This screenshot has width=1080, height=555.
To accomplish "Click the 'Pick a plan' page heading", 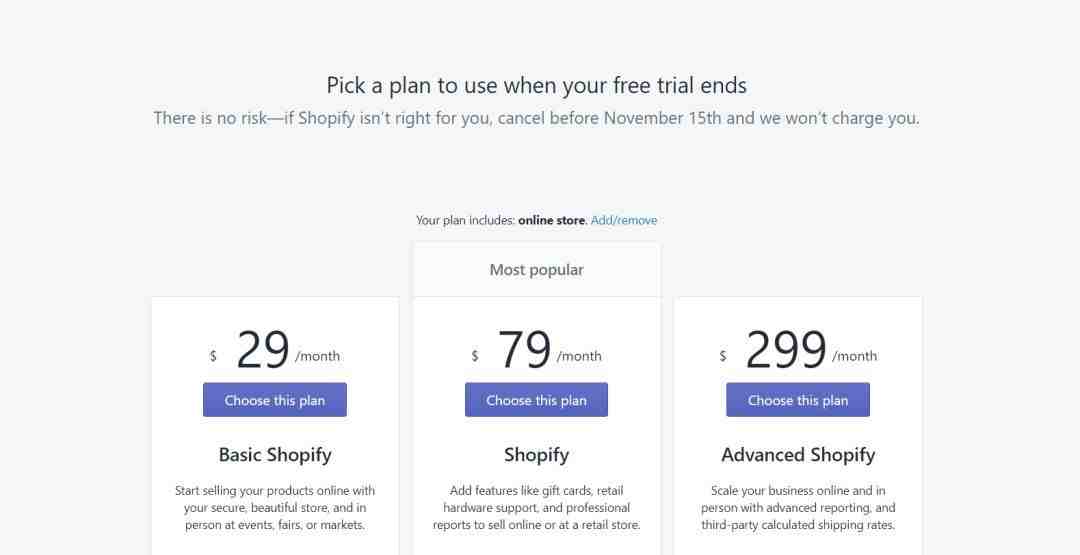I will tap(537, 85).
